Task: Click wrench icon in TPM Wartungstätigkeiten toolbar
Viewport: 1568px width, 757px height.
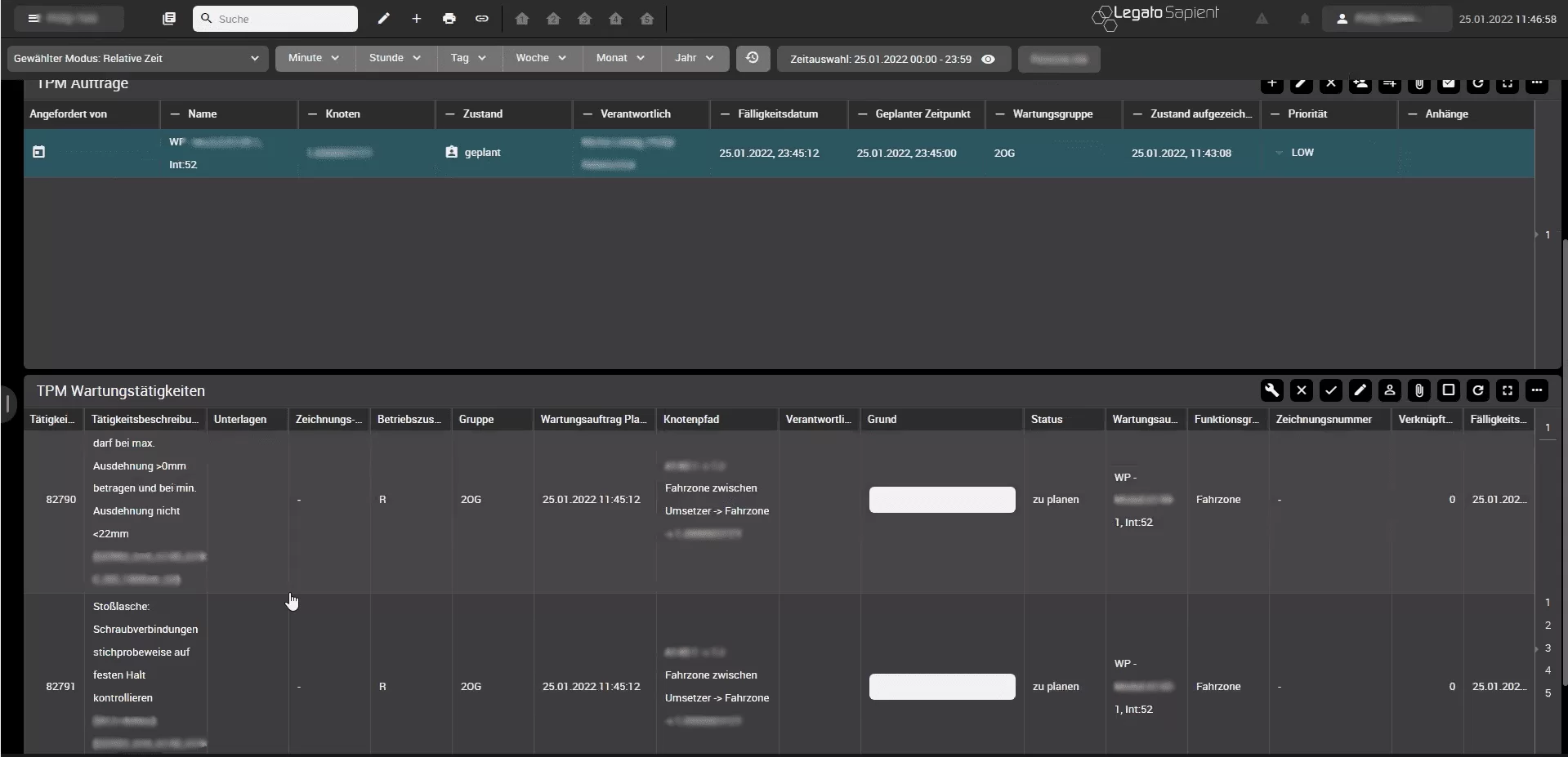Action: click(x=1272, y=390)
